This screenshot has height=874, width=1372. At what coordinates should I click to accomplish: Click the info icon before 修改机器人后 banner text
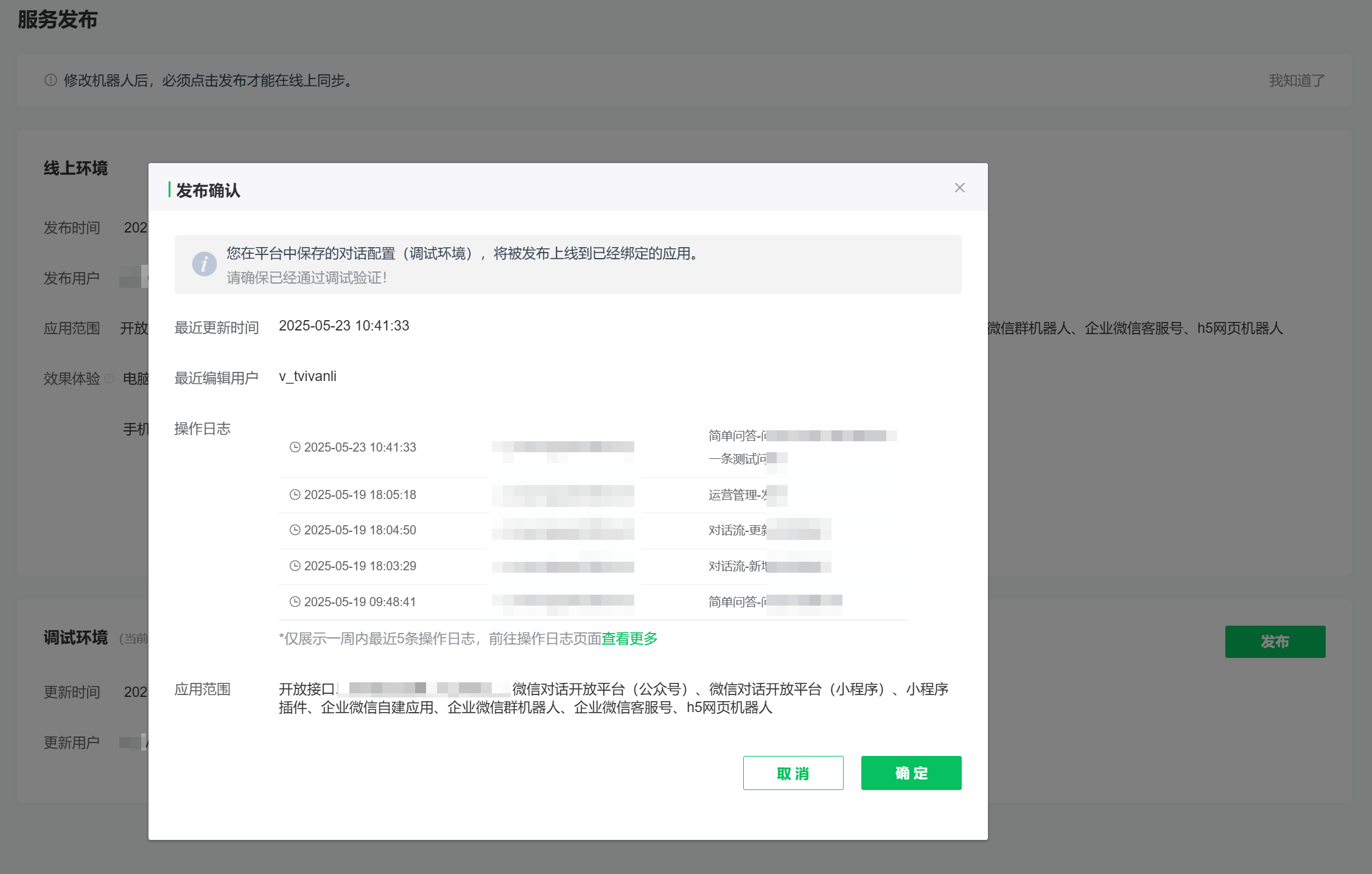point(51,80)
